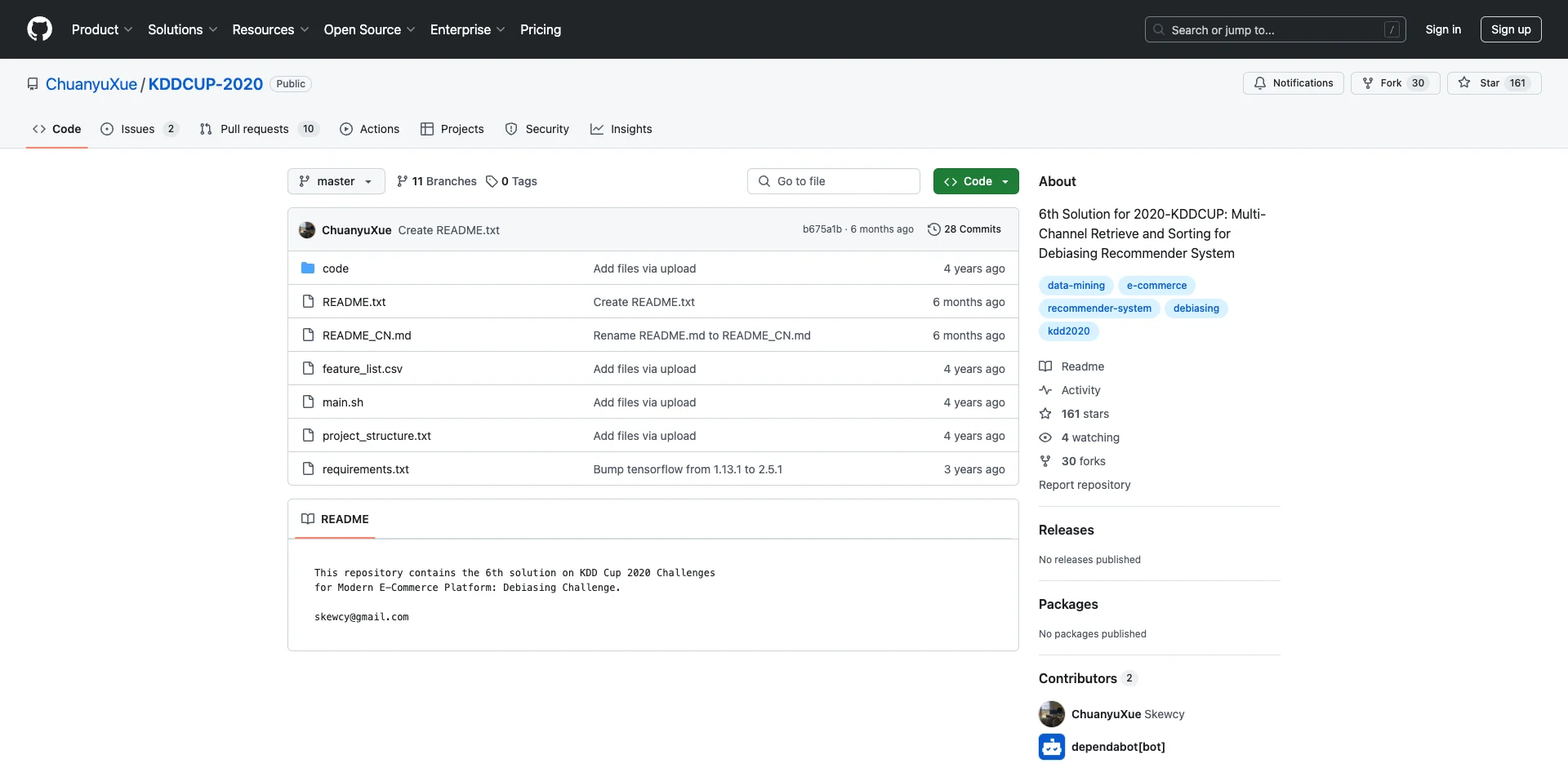The height and width of the screenshot is (768, 1568).
Task: Go to the Actions tab
Action: (370, 129)
